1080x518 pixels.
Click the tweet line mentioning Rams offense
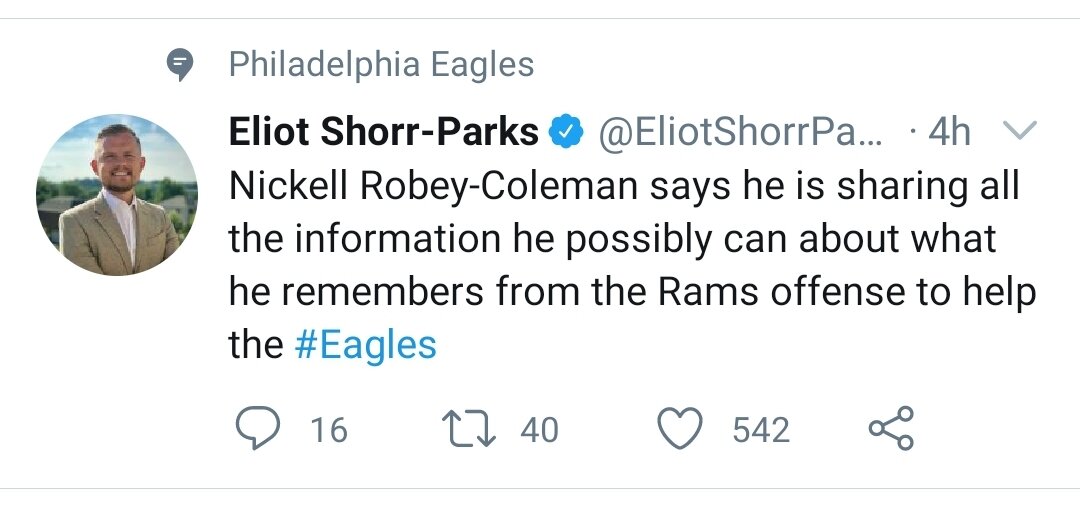[x=630, y=292]
